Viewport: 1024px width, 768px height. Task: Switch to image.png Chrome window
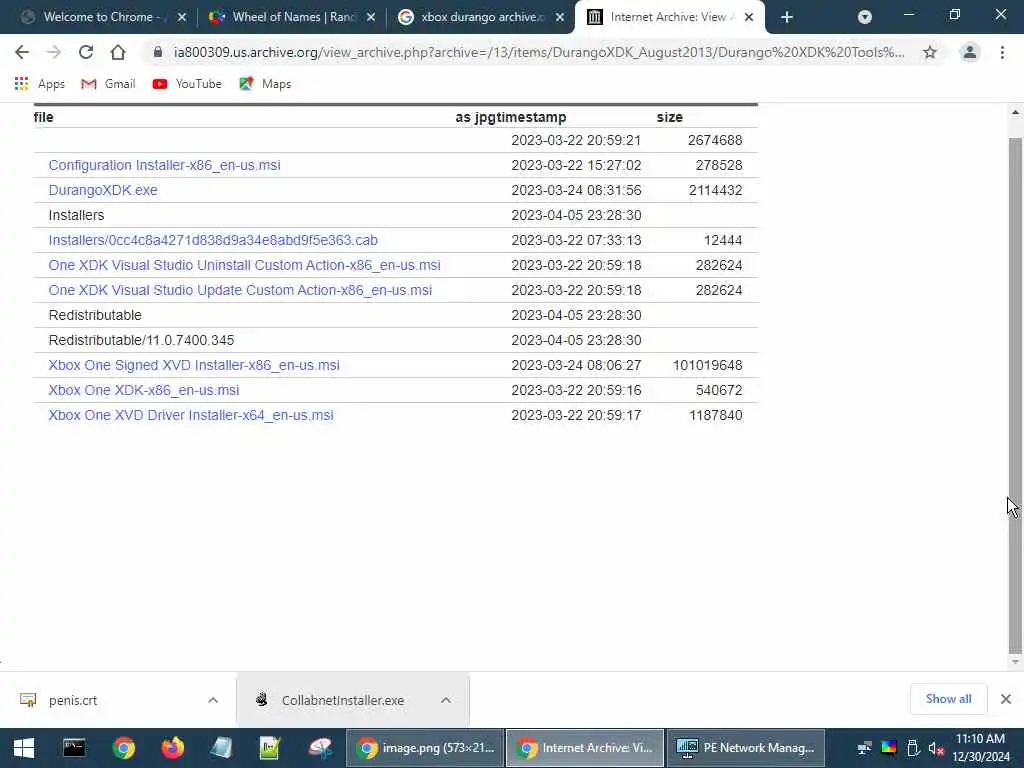tap(425, 748)
